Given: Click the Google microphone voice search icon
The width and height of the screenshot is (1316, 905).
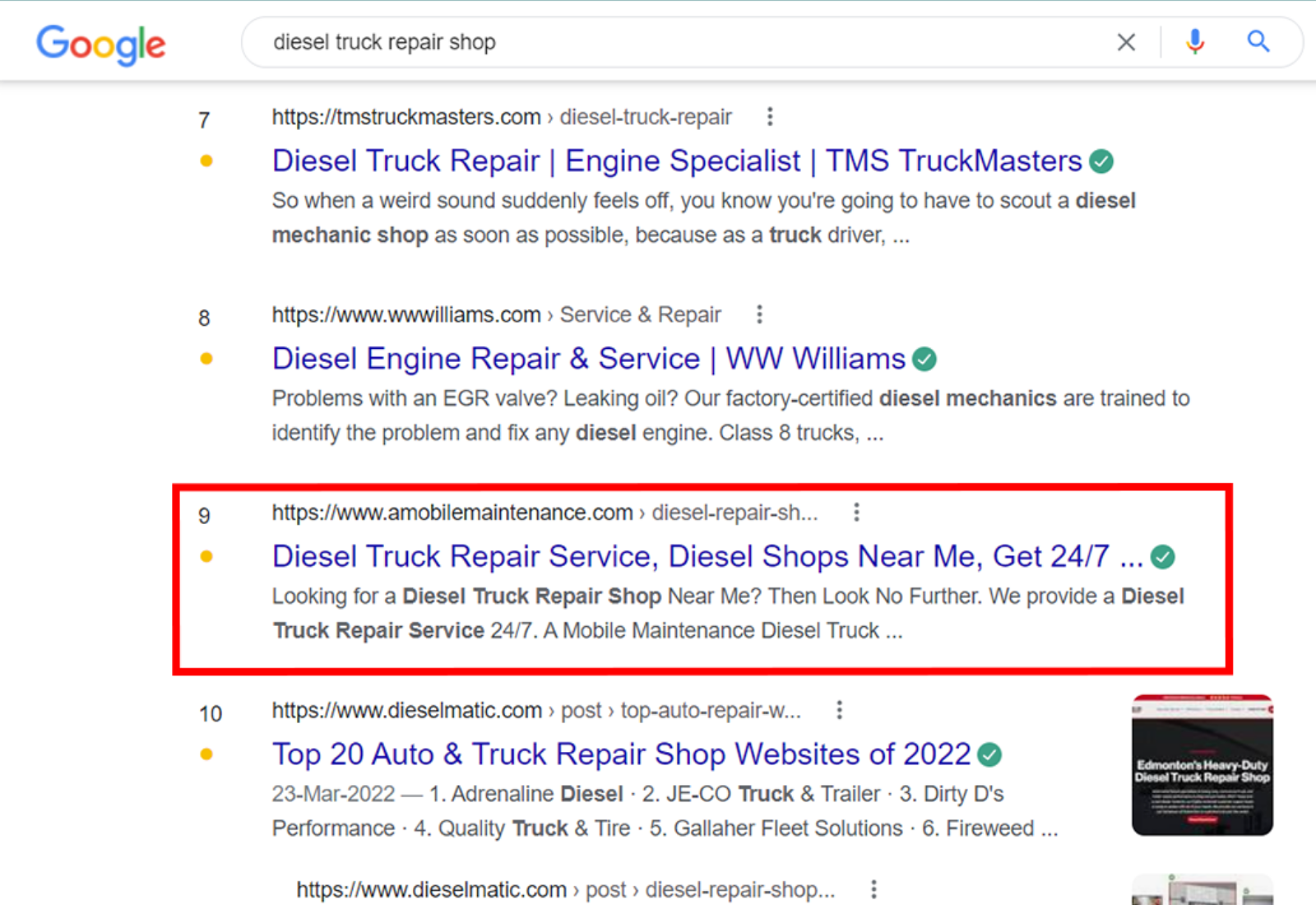Looking at the screenshot, I should click(1194, 42).
